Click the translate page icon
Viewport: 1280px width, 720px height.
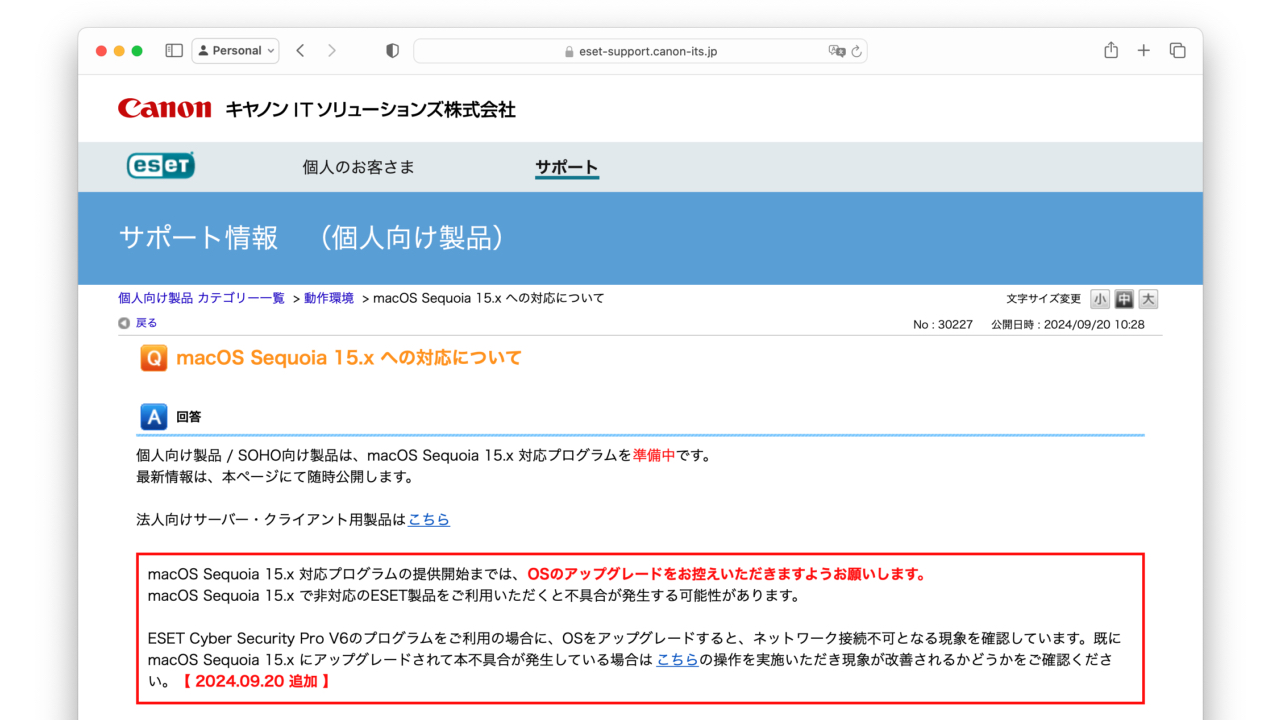tap(836, 51)
